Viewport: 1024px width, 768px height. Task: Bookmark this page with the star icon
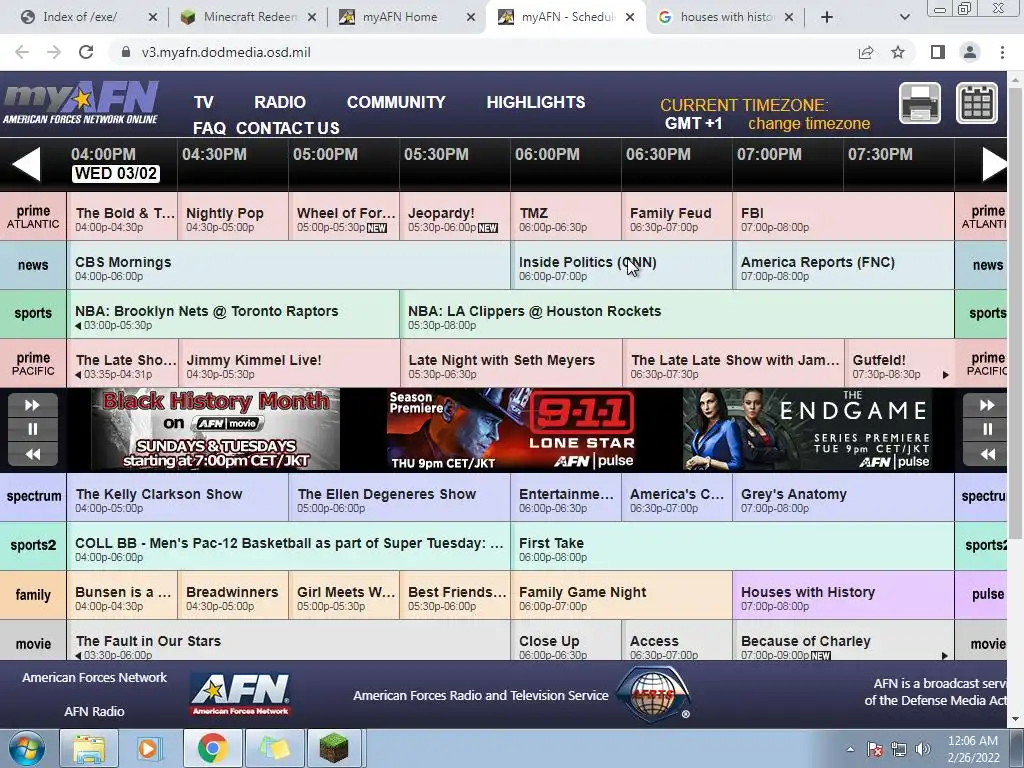click(898, 52)
